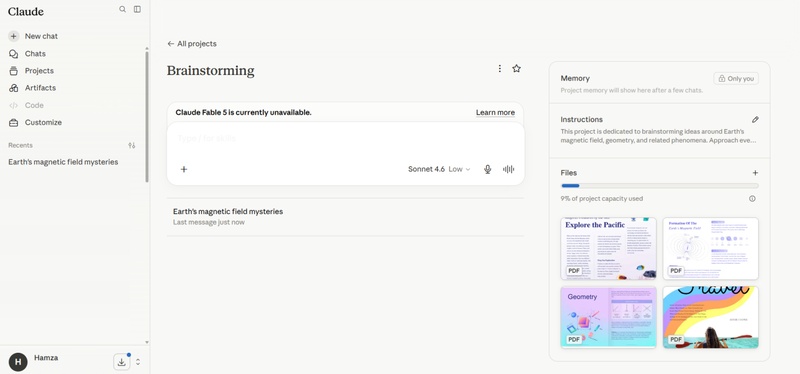Open the Explore the Pacific PDF thumbnail
800x374 pixels.
(608, 248)
